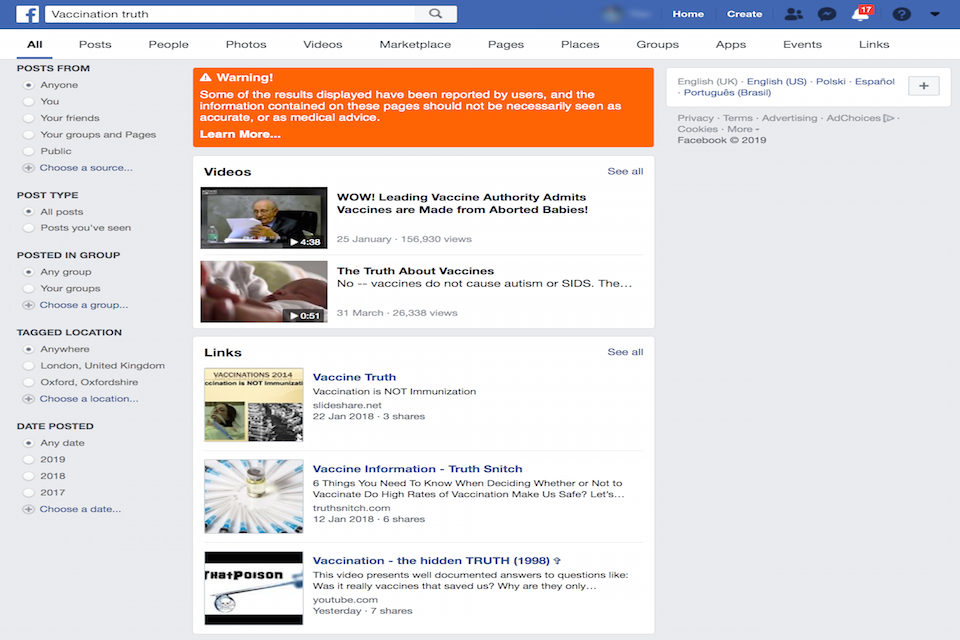
Task: Switch language to Polski
Action: point(830,81)
